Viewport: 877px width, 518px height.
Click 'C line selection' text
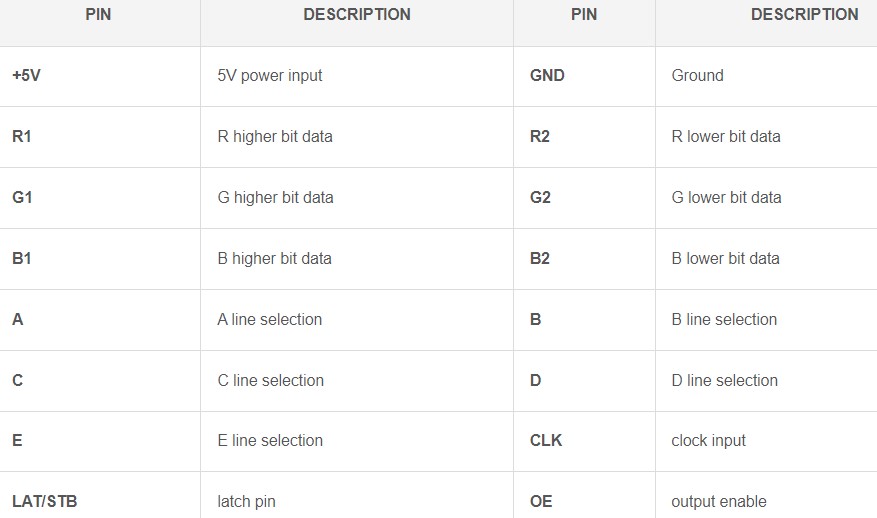click(270, 380)
